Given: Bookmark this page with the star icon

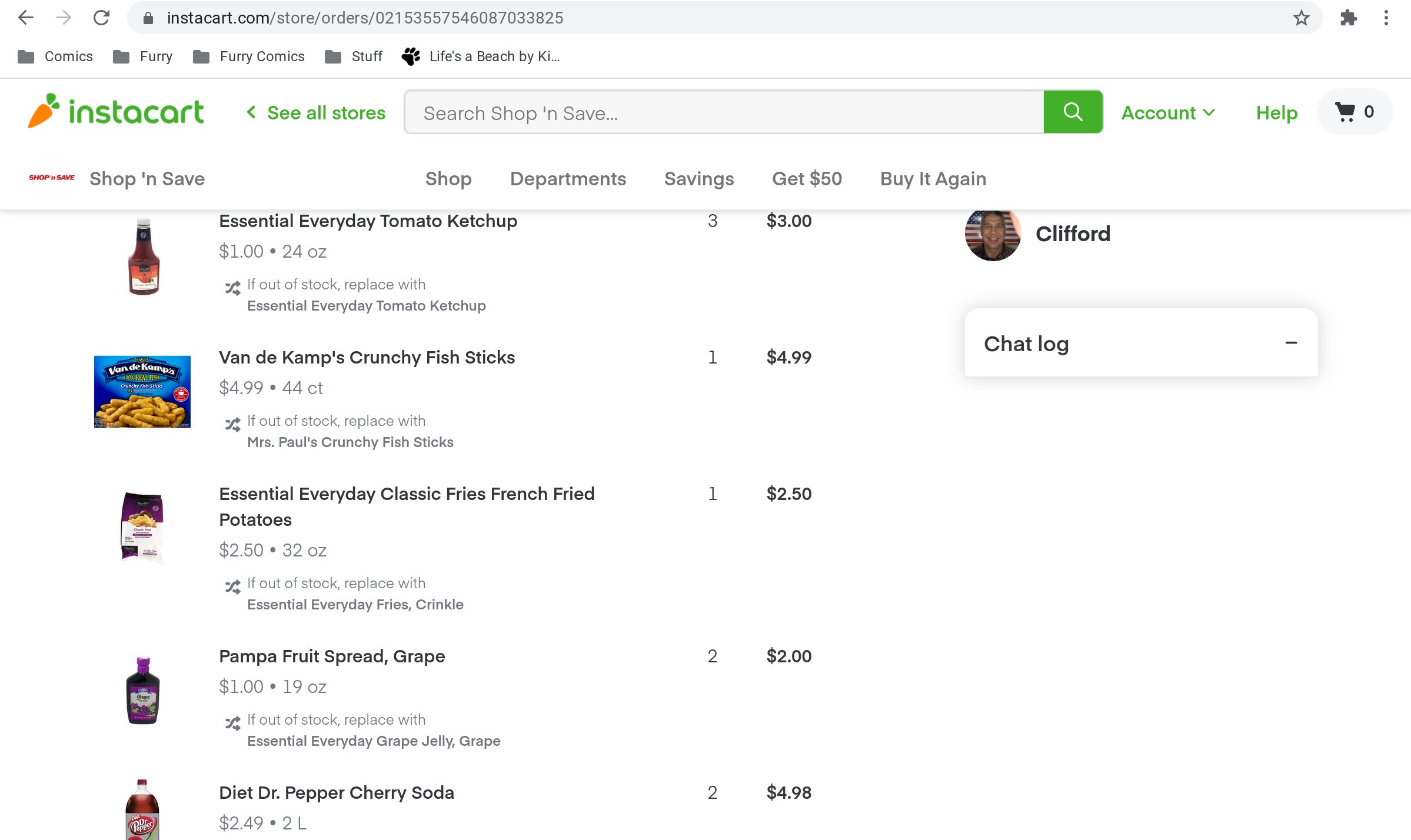Looking at the screenshot, I should tap(1301, 18).
